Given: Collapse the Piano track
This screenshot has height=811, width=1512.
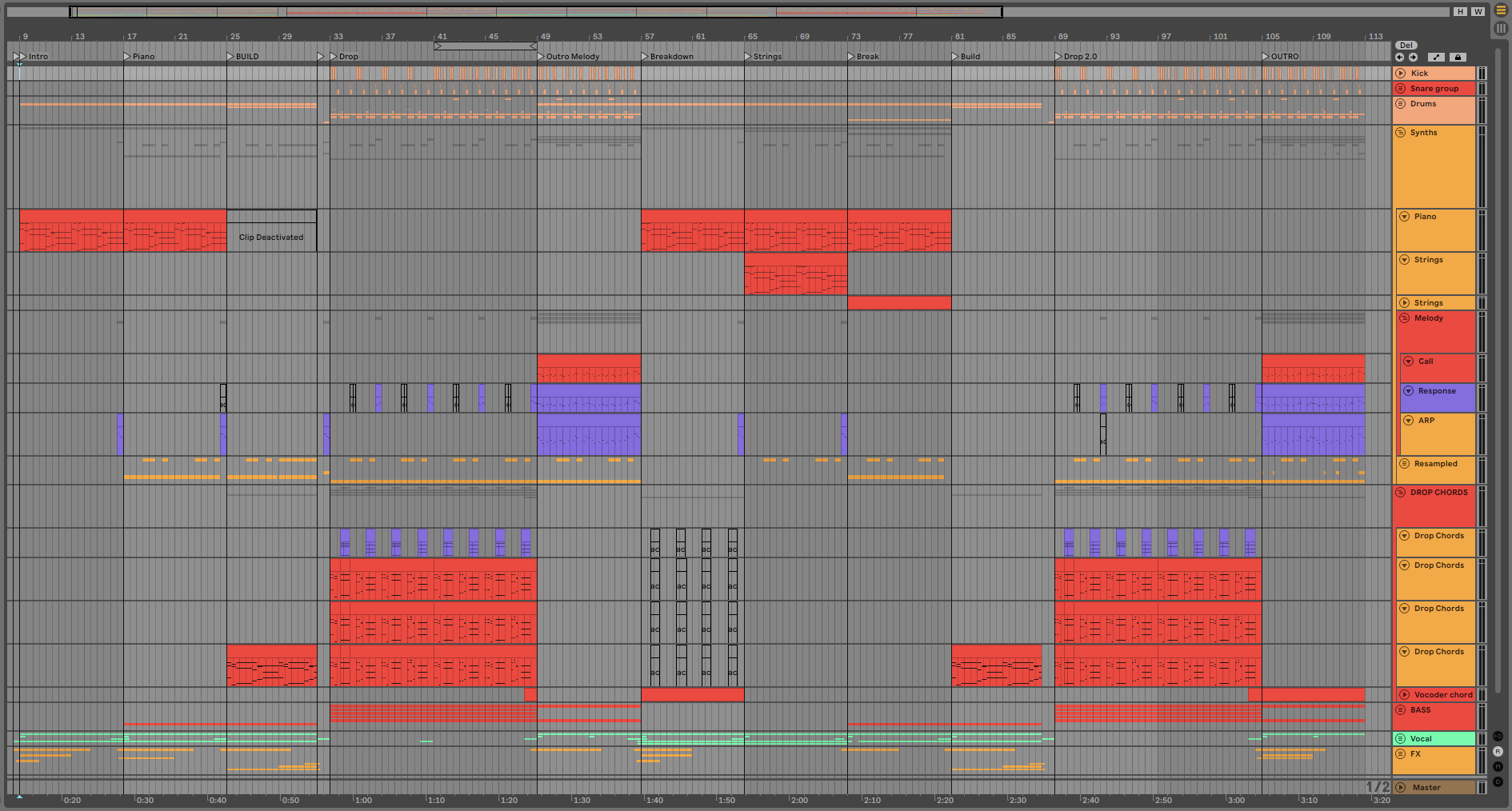Looking at the screenshot, I should (1405, 217).
